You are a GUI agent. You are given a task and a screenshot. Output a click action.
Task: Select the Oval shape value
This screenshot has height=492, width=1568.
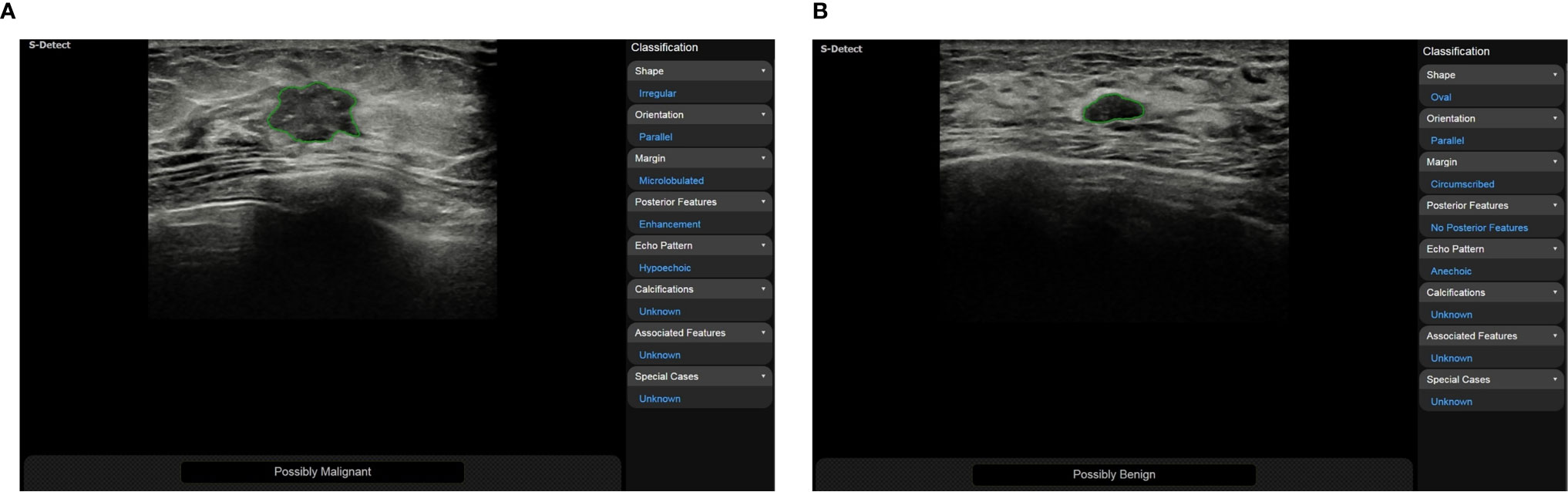(x=1441, y=97)
